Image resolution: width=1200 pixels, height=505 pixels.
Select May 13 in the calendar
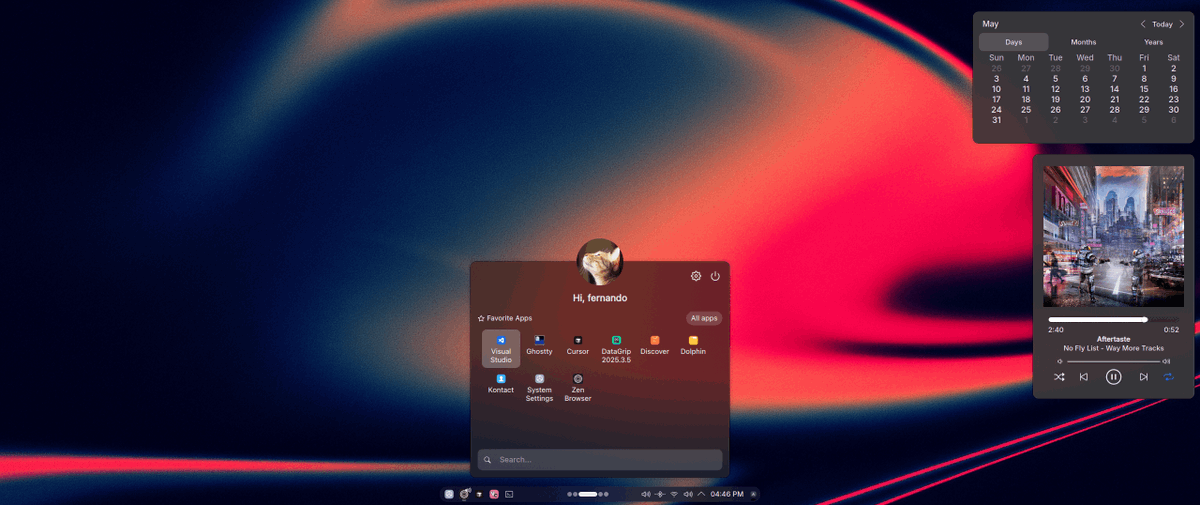click(x=1085, y=89)
